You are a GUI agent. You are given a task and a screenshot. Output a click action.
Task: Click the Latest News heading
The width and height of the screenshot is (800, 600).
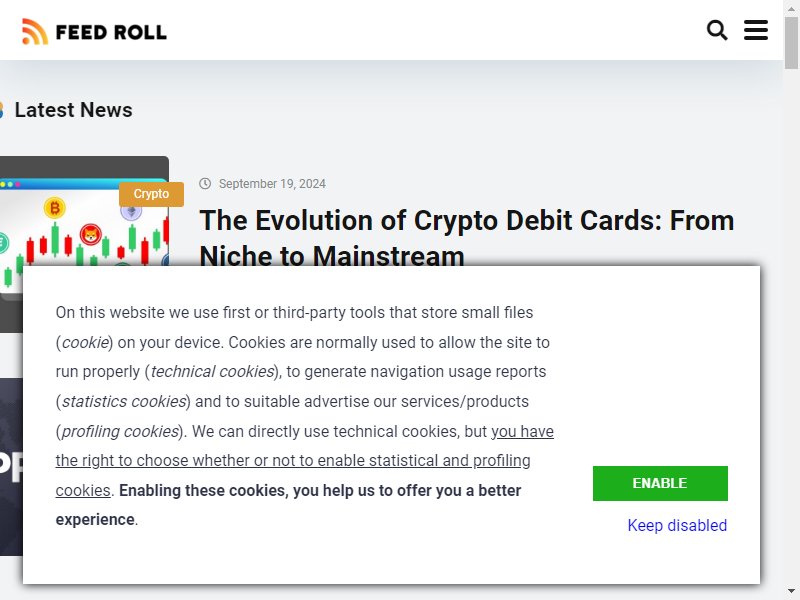tap(73, 110)
